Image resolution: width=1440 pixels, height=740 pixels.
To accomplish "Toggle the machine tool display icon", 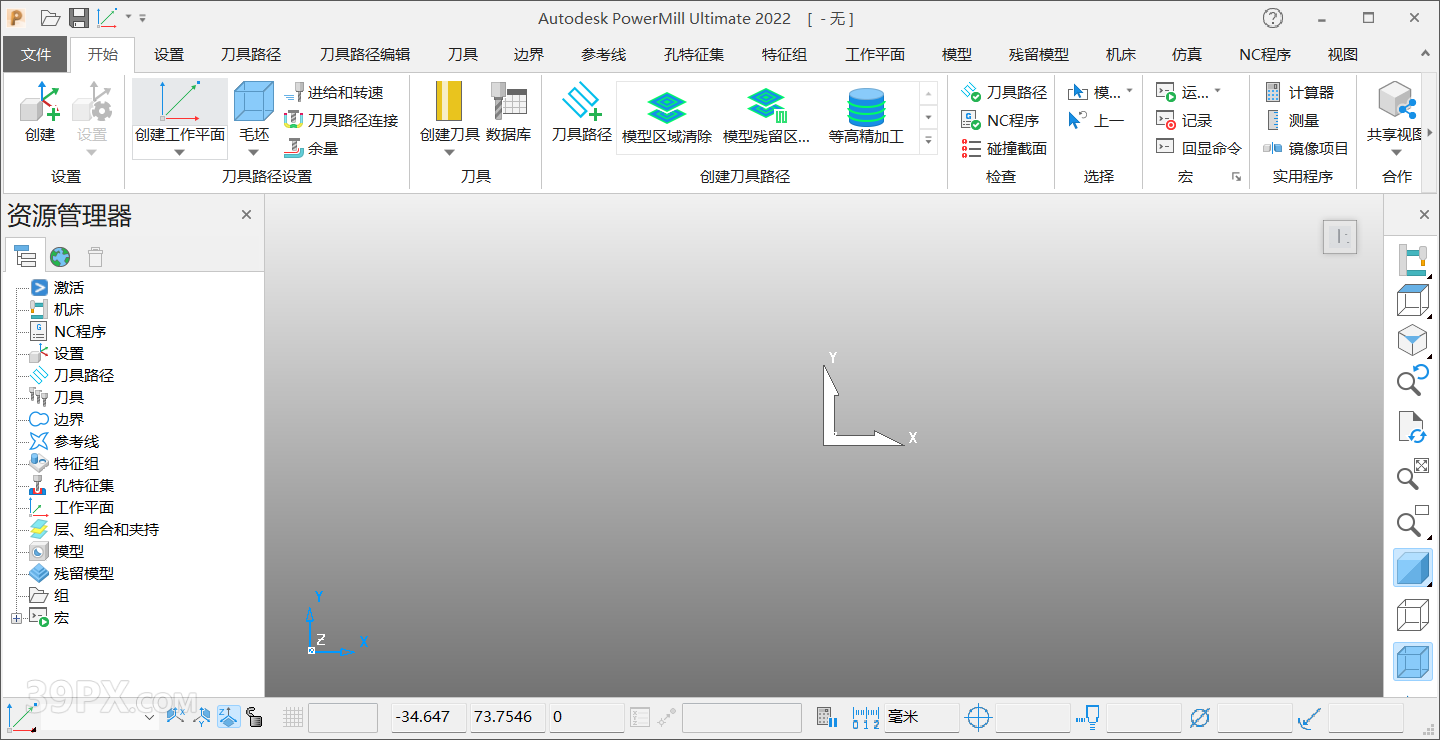I will pyautogui.click(x=1412, y=259).
